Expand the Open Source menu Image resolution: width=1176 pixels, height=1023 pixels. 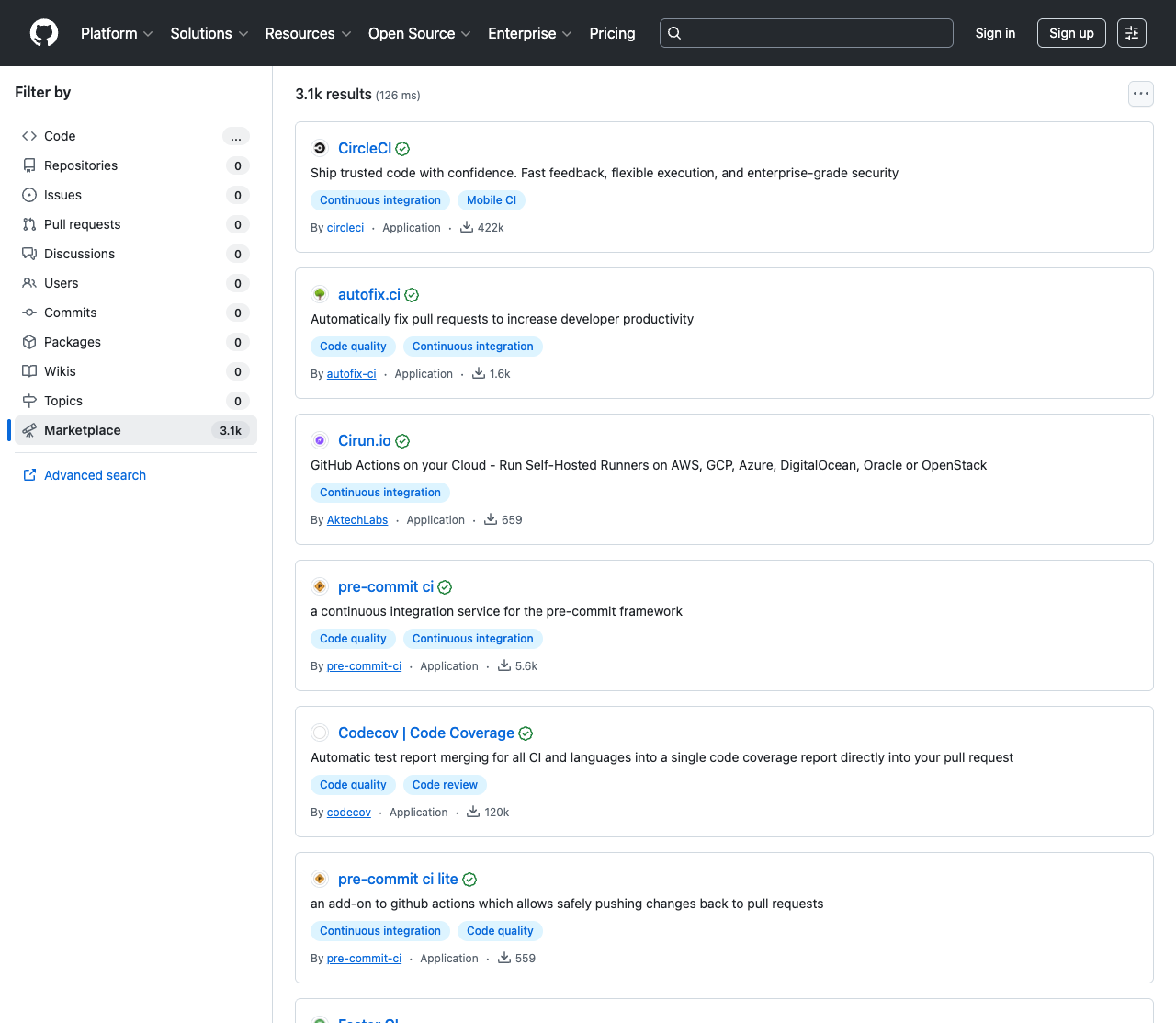pos(420,33)
